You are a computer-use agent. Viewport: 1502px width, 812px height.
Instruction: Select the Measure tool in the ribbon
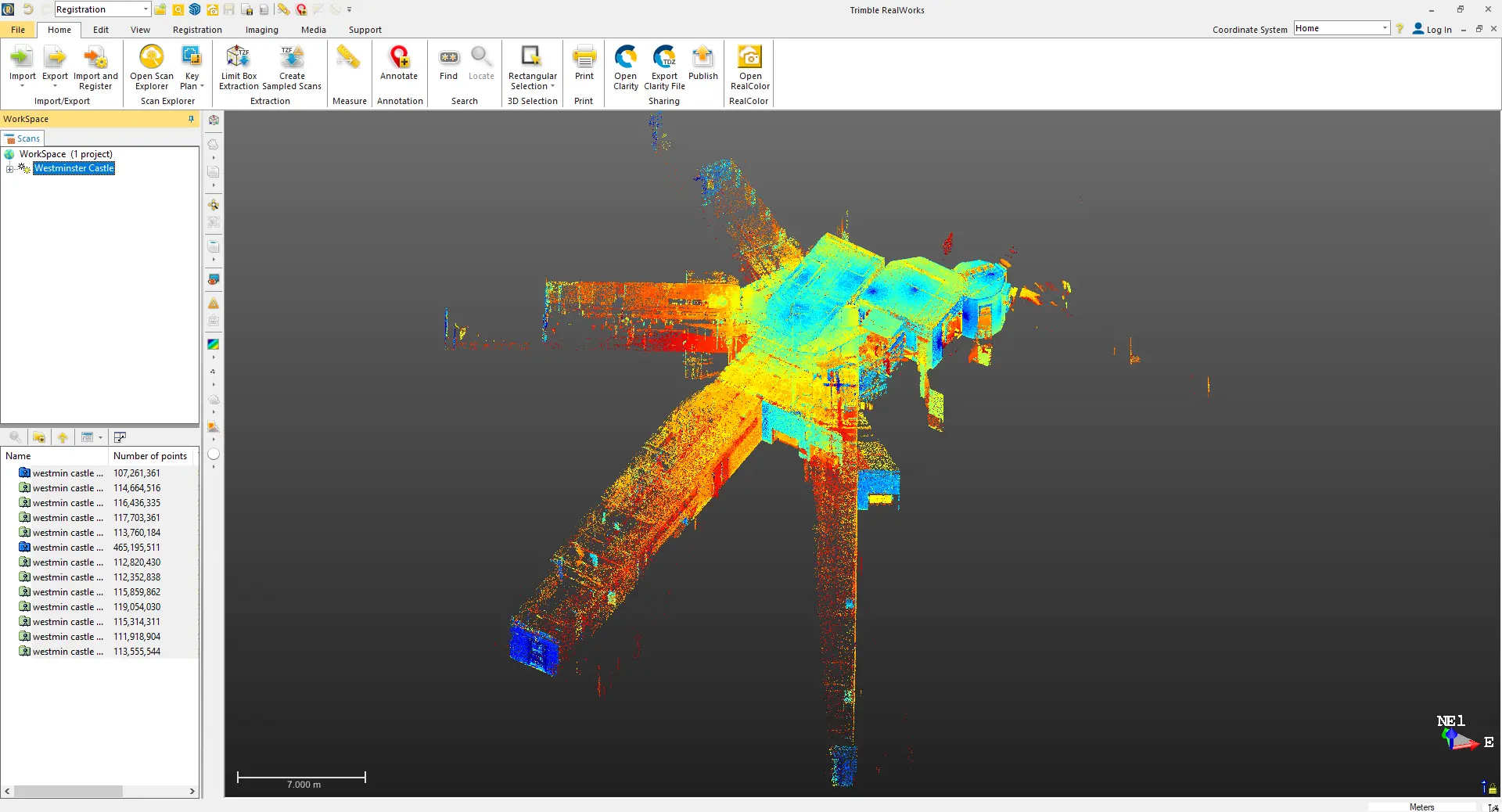click(349, 66)
